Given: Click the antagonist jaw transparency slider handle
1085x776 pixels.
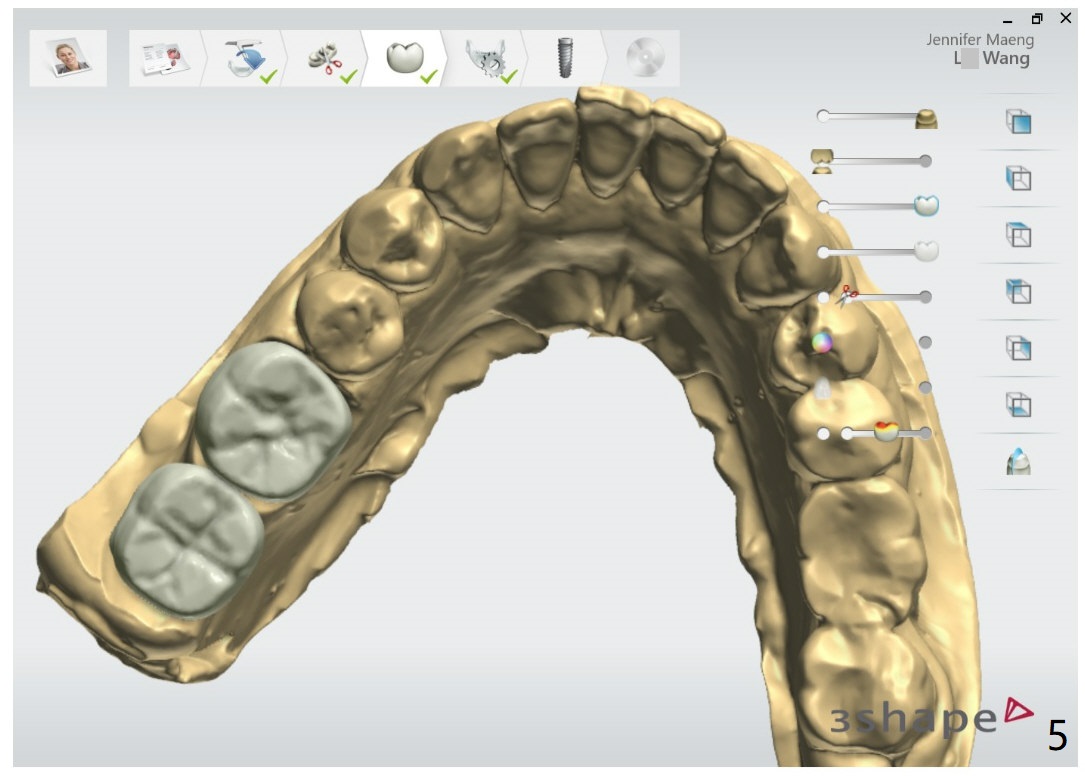Looking at the screenshot, I should tap(824, 160).
